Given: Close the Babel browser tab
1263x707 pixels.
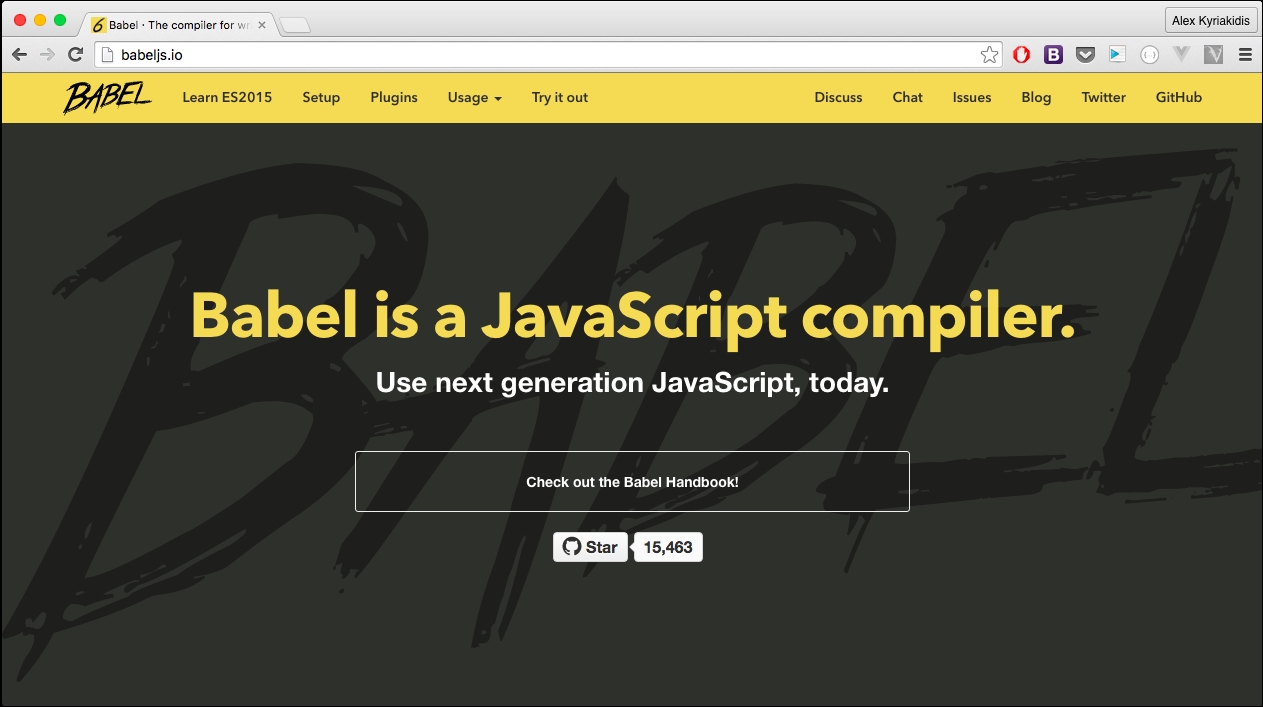Looking at the screenshot, I should 262,25.
